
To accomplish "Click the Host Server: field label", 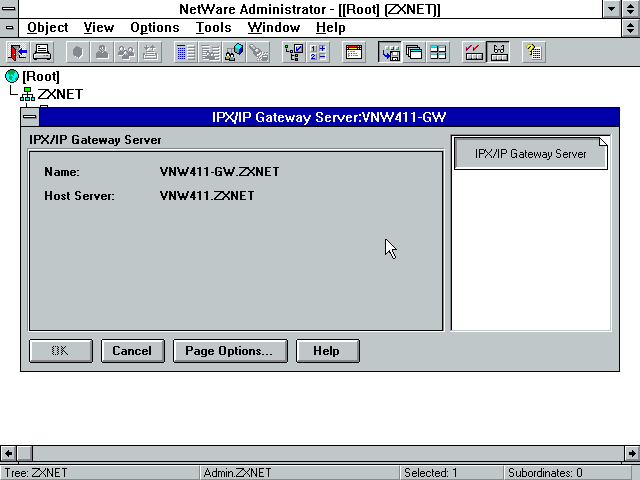I will (x=80, y=196).
